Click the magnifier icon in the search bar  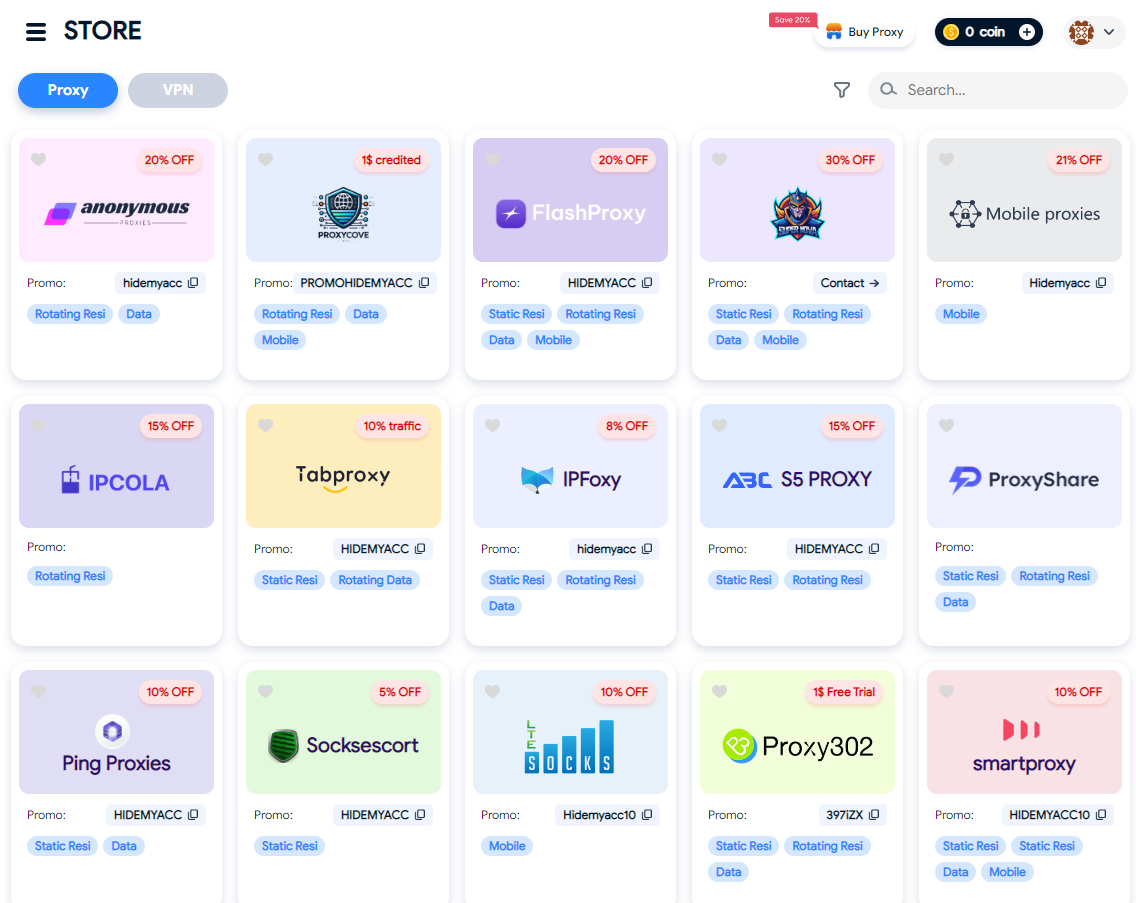[x=888, y=89]
